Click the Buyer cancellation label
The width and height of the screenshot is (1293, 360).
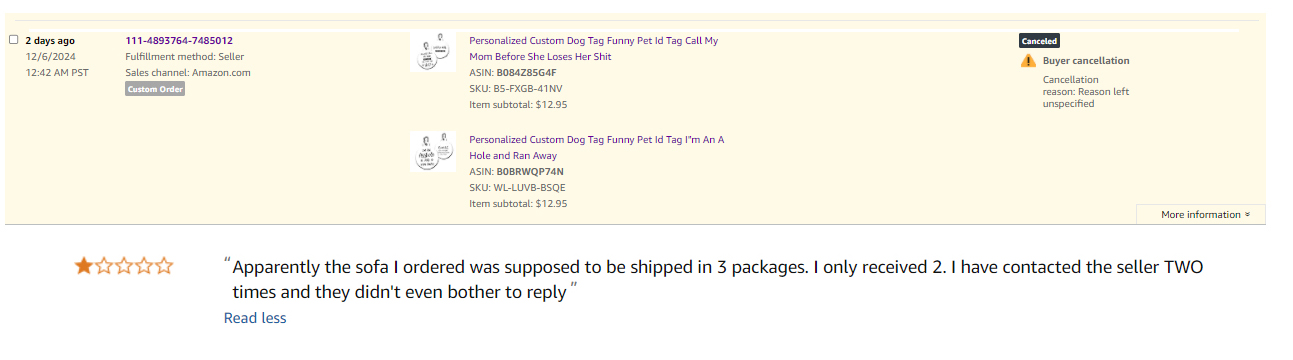tap(1086, 61)
